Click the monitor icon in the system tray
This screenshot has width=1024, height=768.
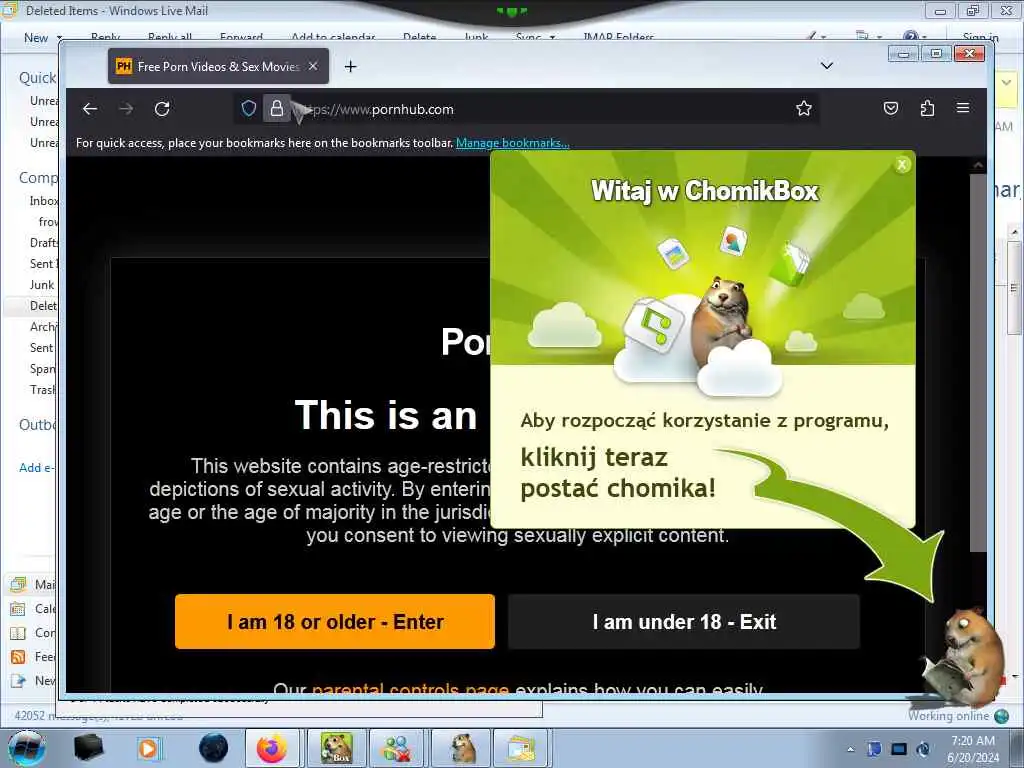click(899, 749)
